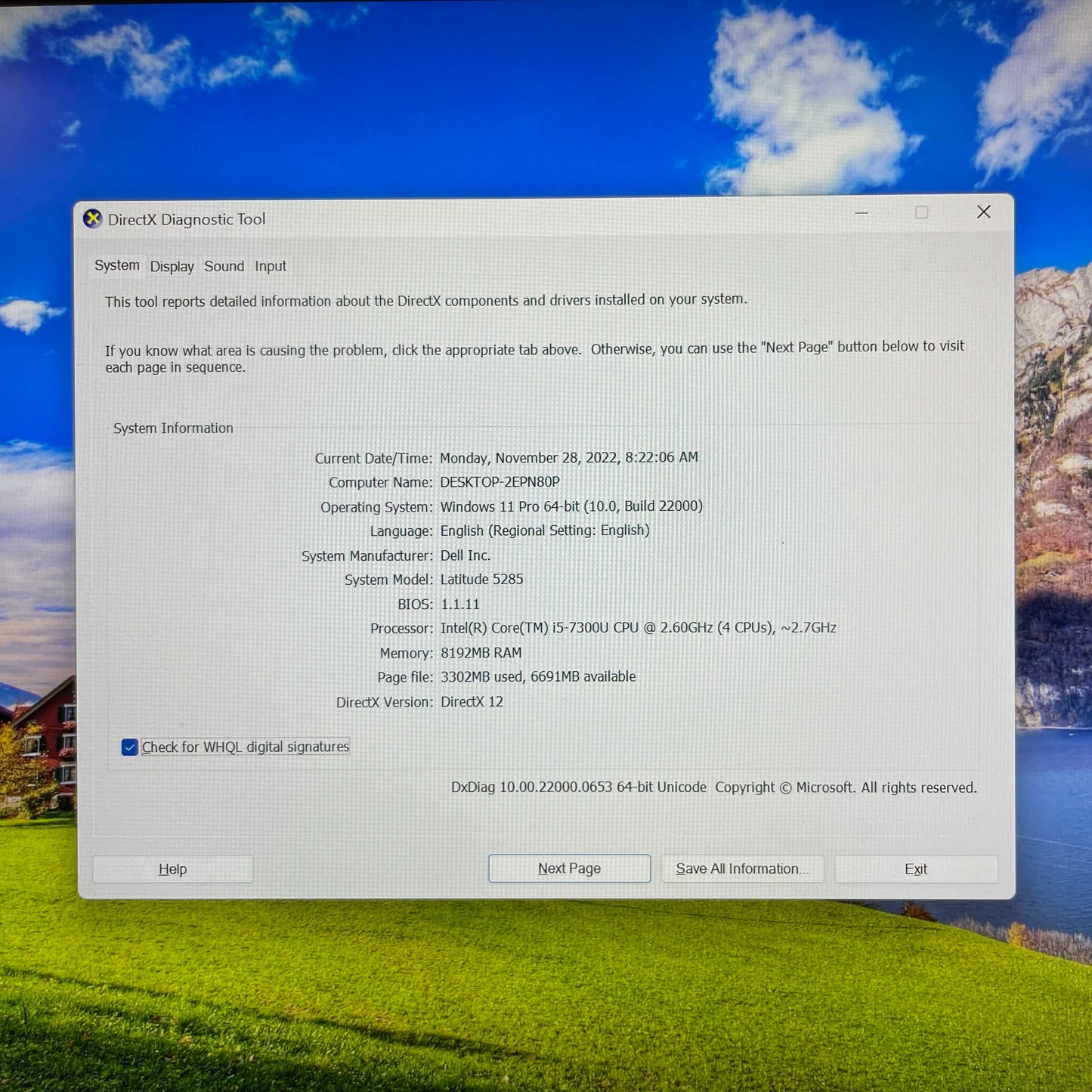Click the Next Page button

[569, 869]
